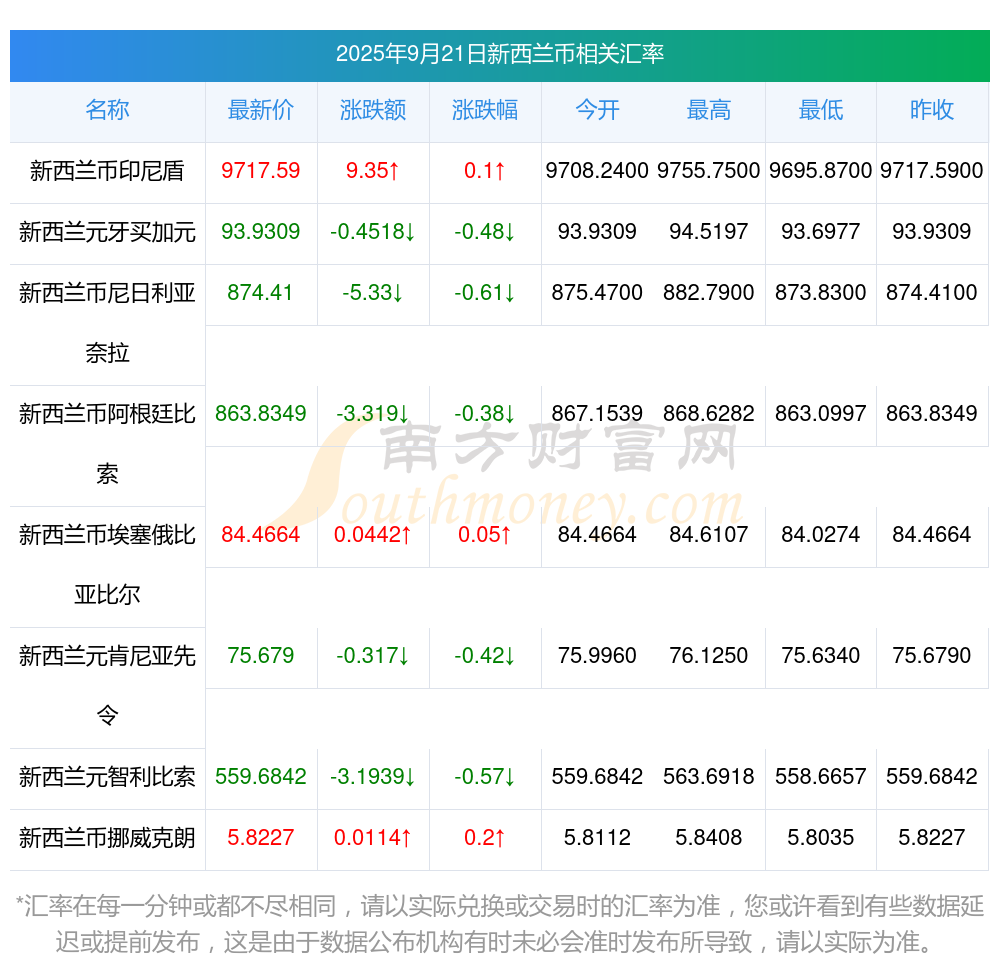Click high value 868.6282

click(709, 414)
